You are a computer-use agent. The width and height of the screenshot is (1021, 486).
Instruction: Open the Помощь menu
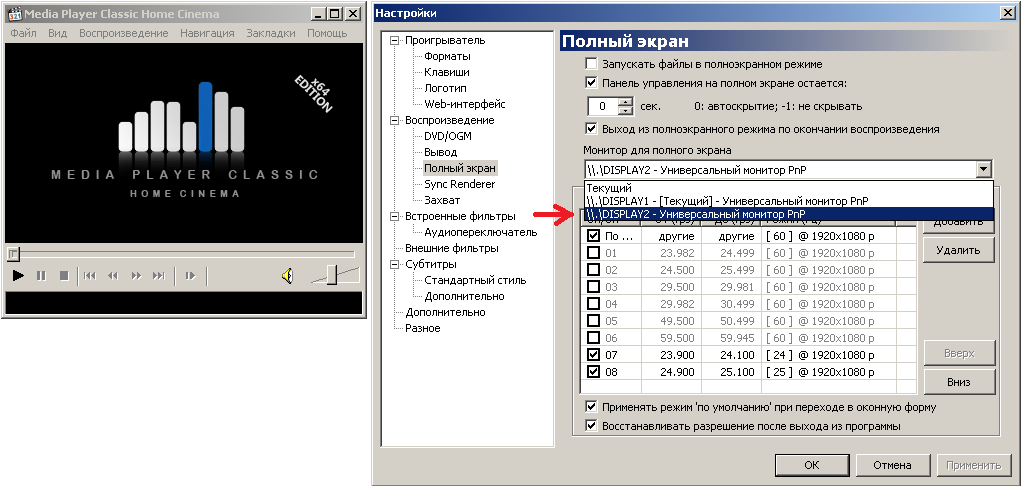point(327,33)
